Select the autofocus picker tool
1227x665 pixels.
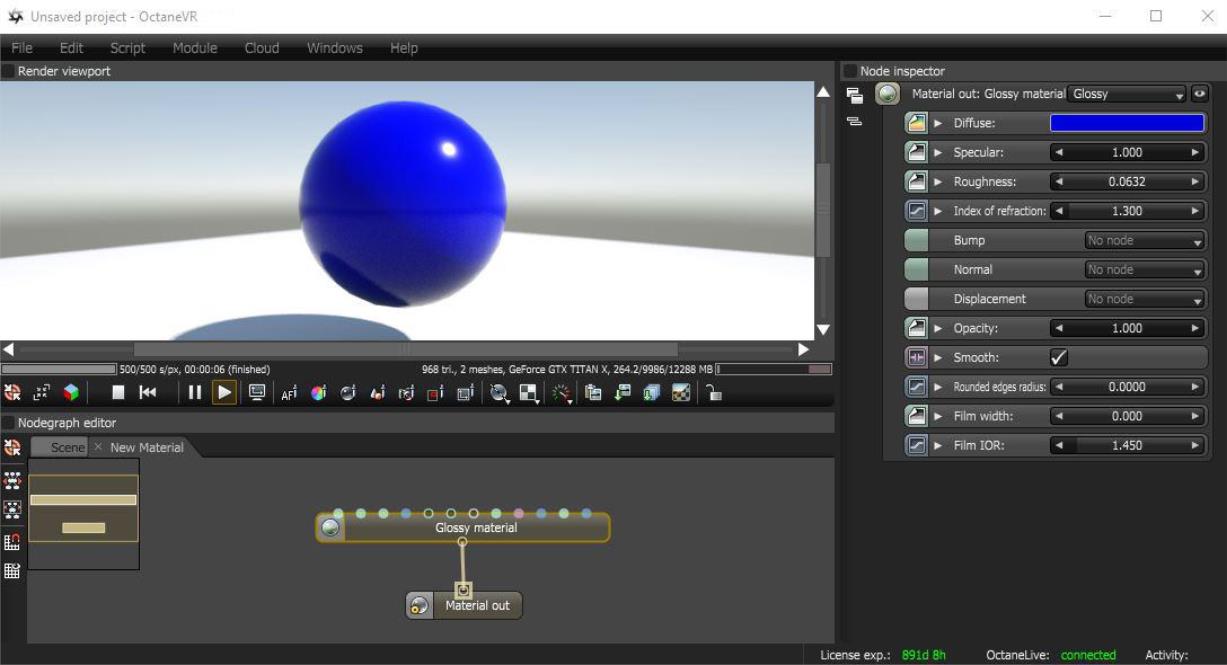pos(289,392)
